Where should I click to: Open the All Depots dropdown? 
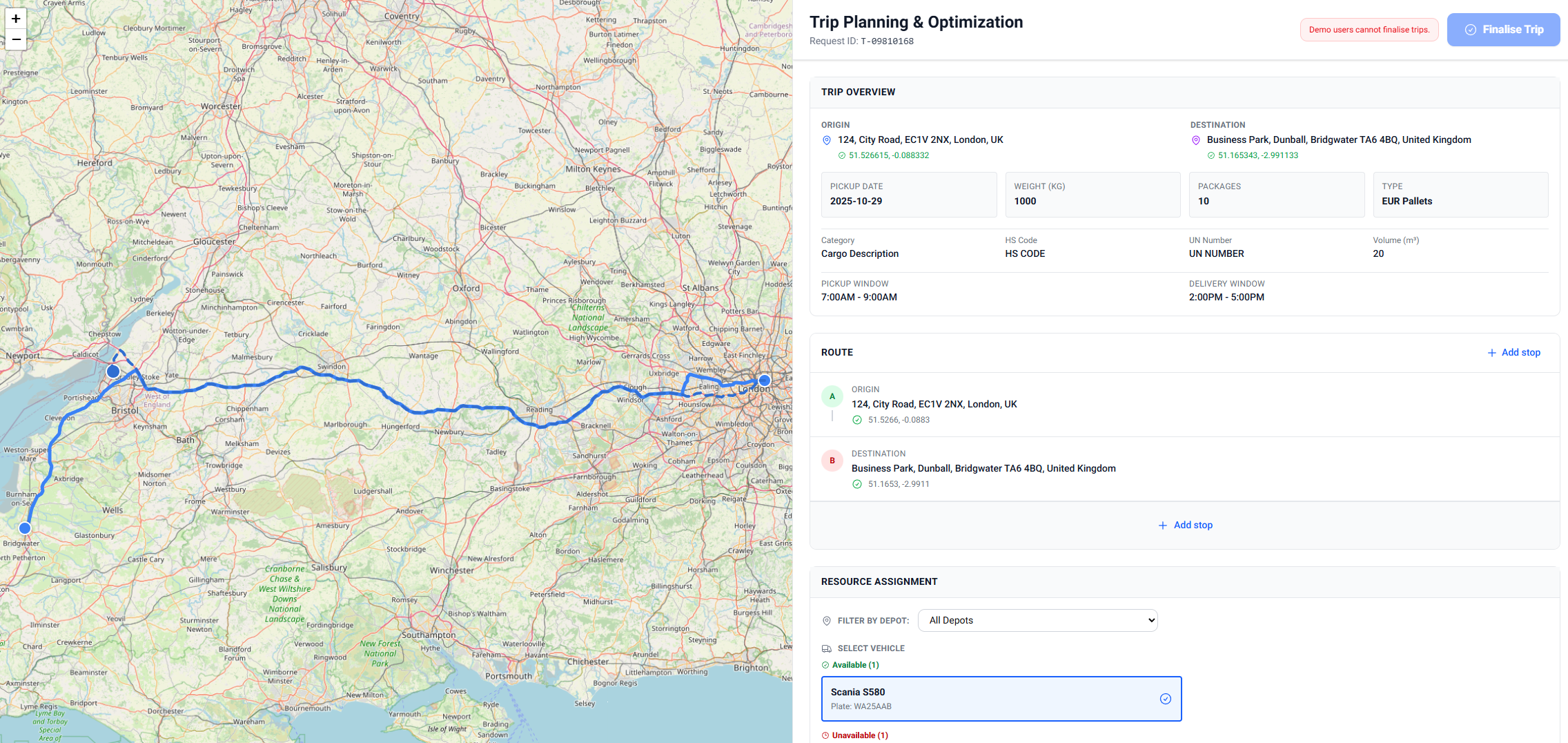coord(1037,620)
